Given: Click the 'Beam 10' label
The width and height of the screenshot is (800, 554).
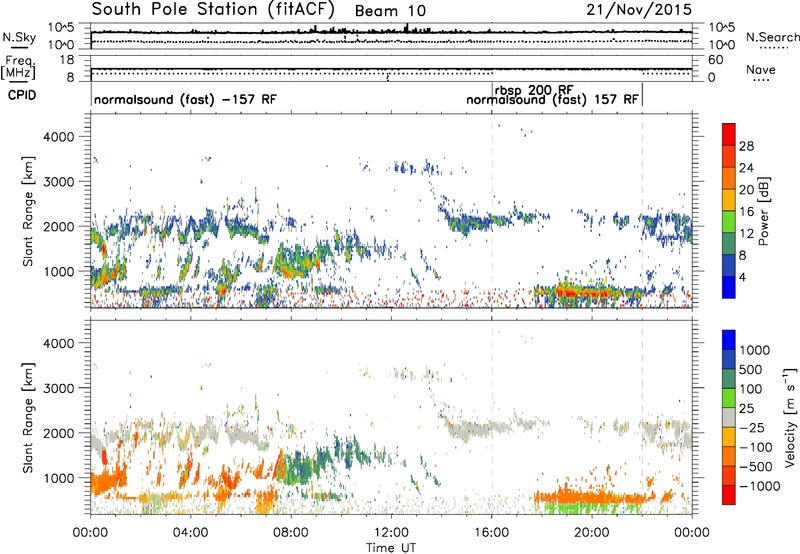Looking at the screenshot, I should pos(390,11).
